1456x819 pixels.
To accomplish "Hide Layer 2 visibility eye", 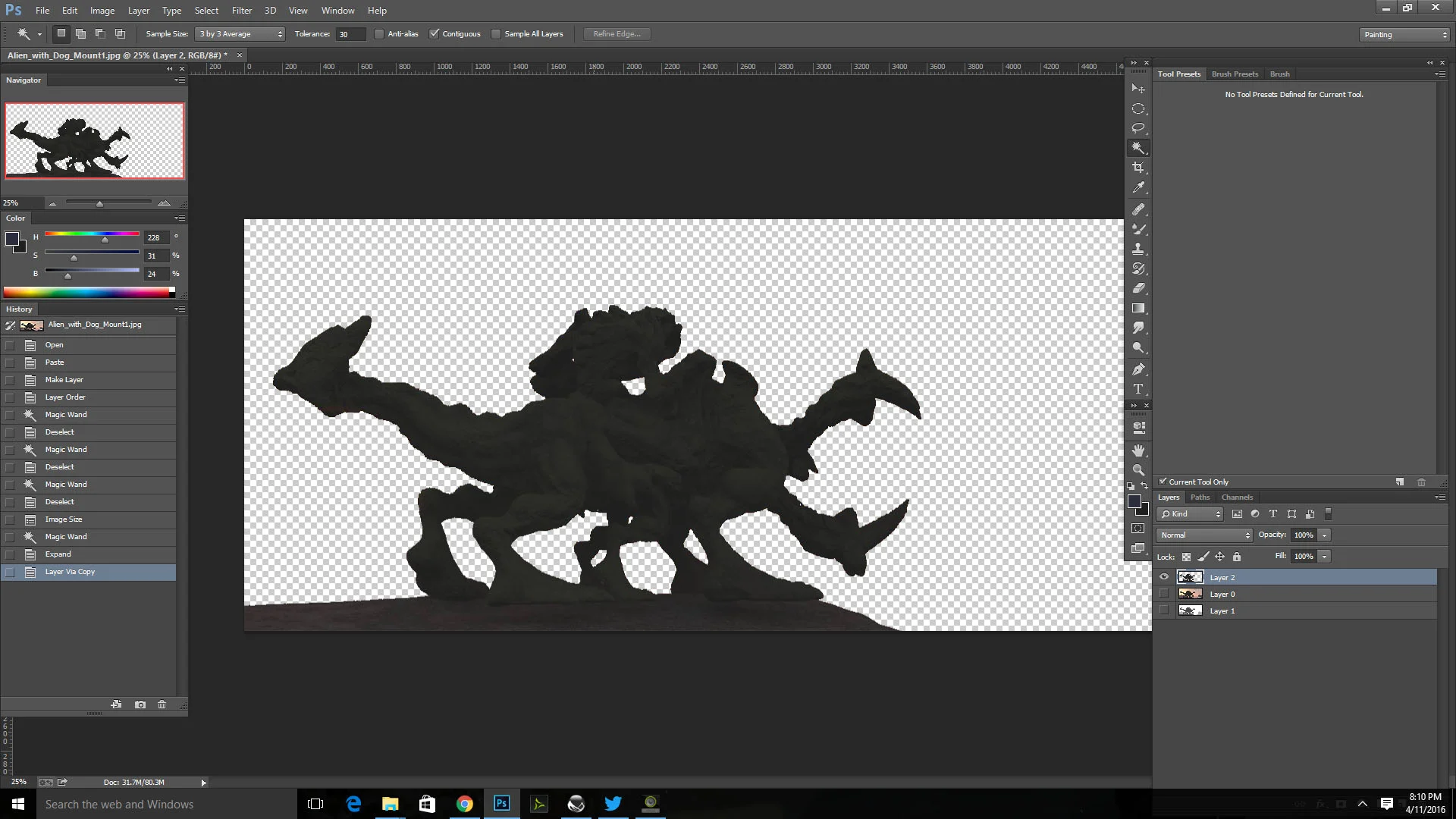I will (x=1164, y=577).
